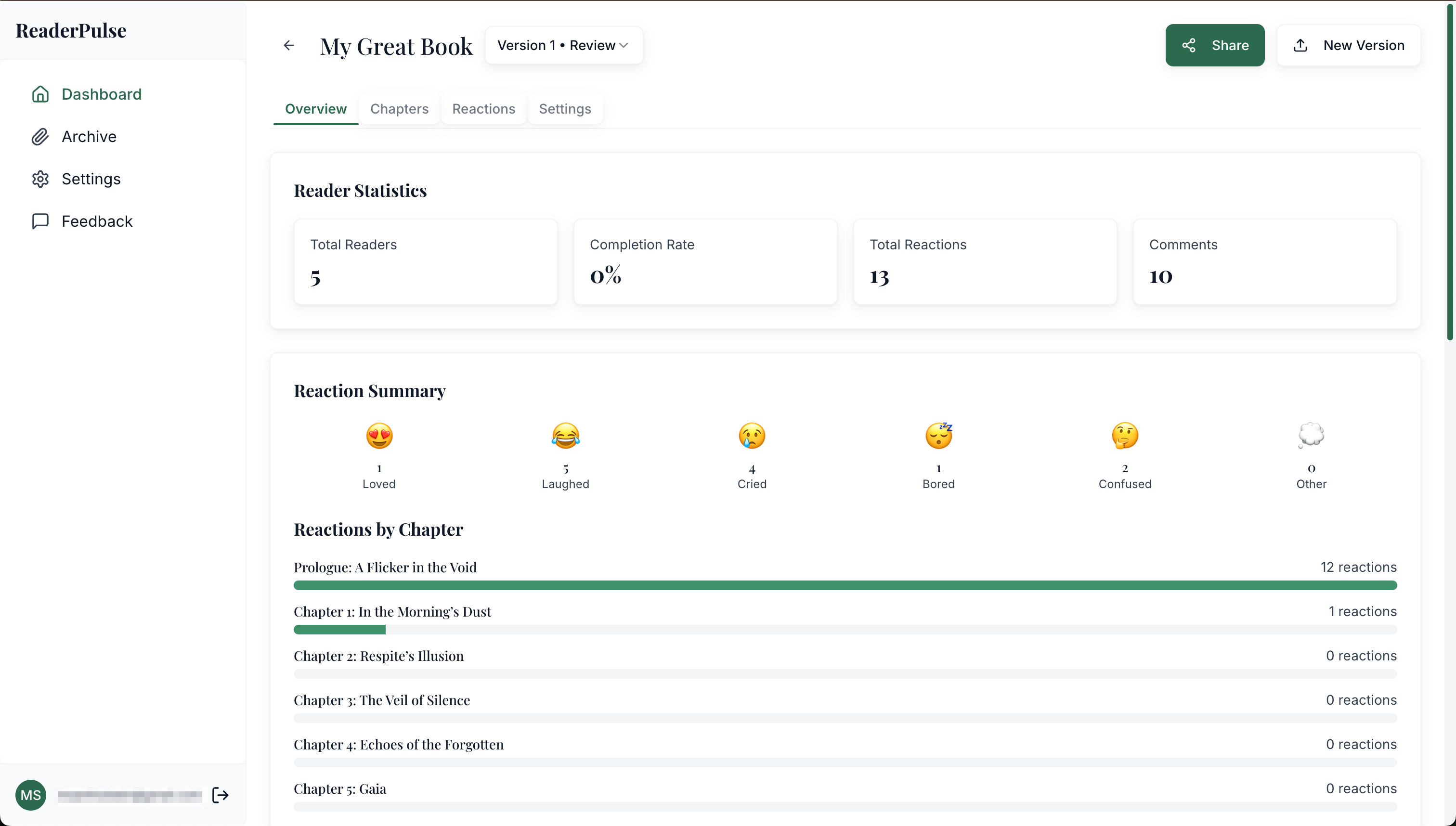This screenshot has height=826, width=1456.
Task: Select the Settings gear icon in the sidebar
Action: (40, 179)
